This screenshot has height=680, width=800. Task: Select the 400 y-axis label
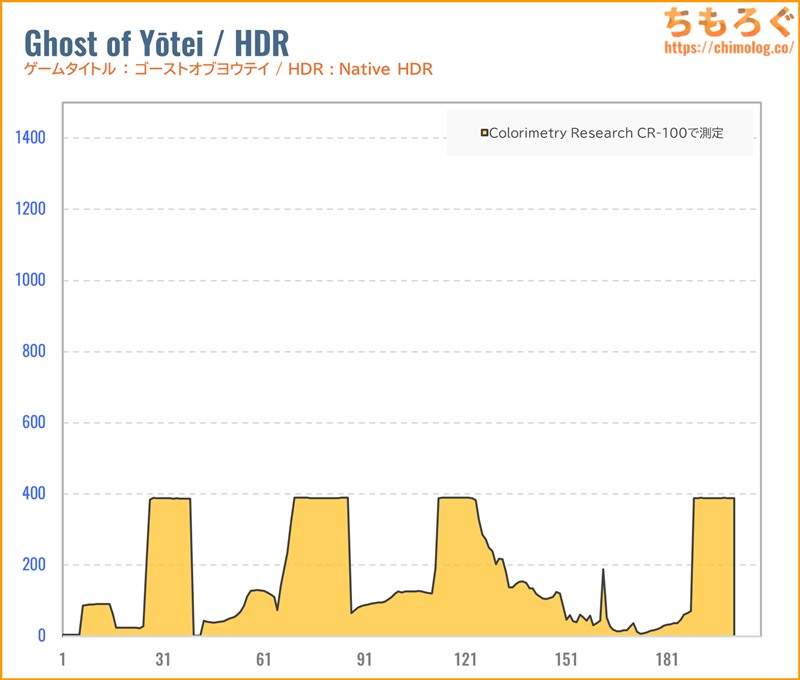(x=32, y=494)
